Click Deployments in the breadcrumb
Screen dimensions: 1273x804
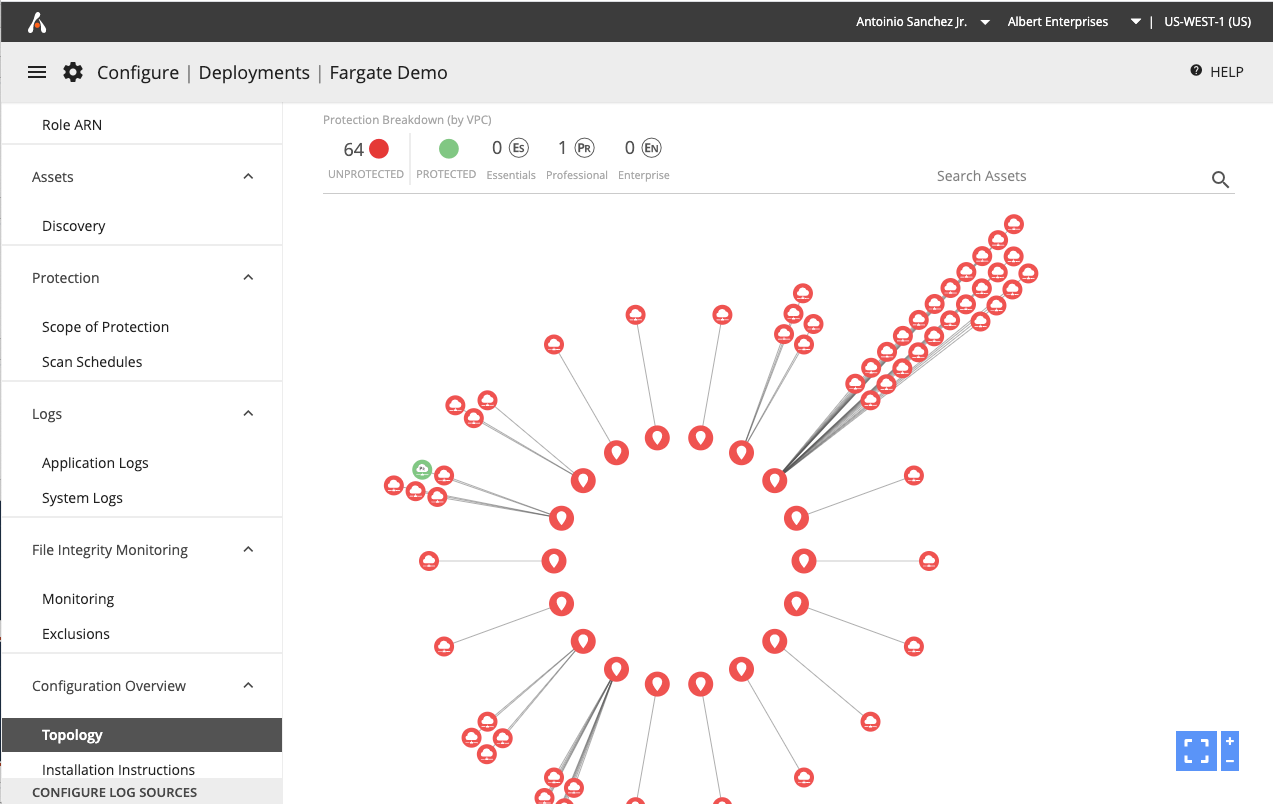(x=254, y=73)
